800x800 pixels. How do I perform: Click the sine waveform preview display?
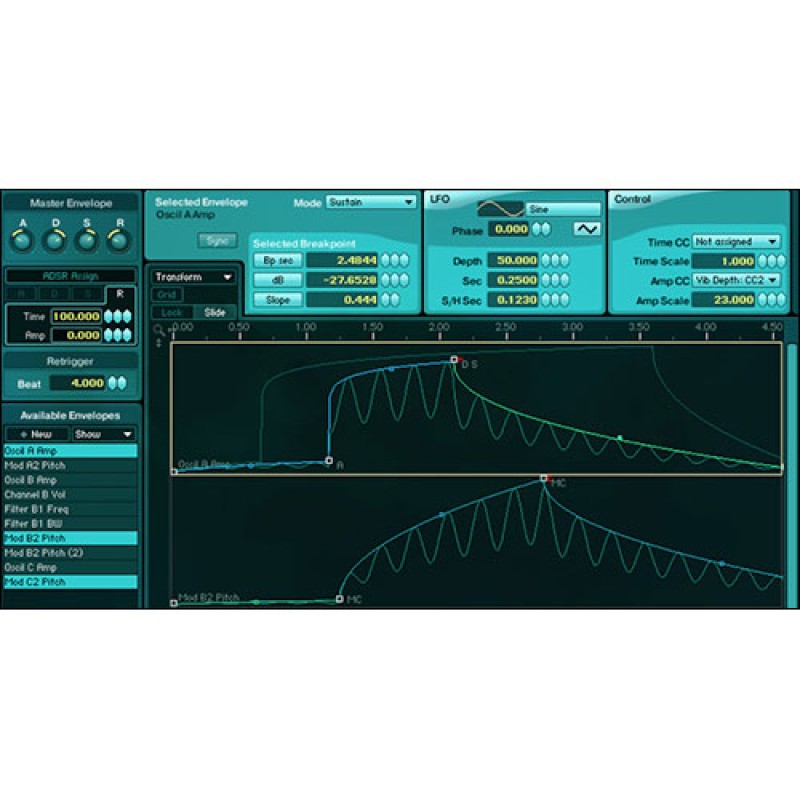[x=500, y=209]
